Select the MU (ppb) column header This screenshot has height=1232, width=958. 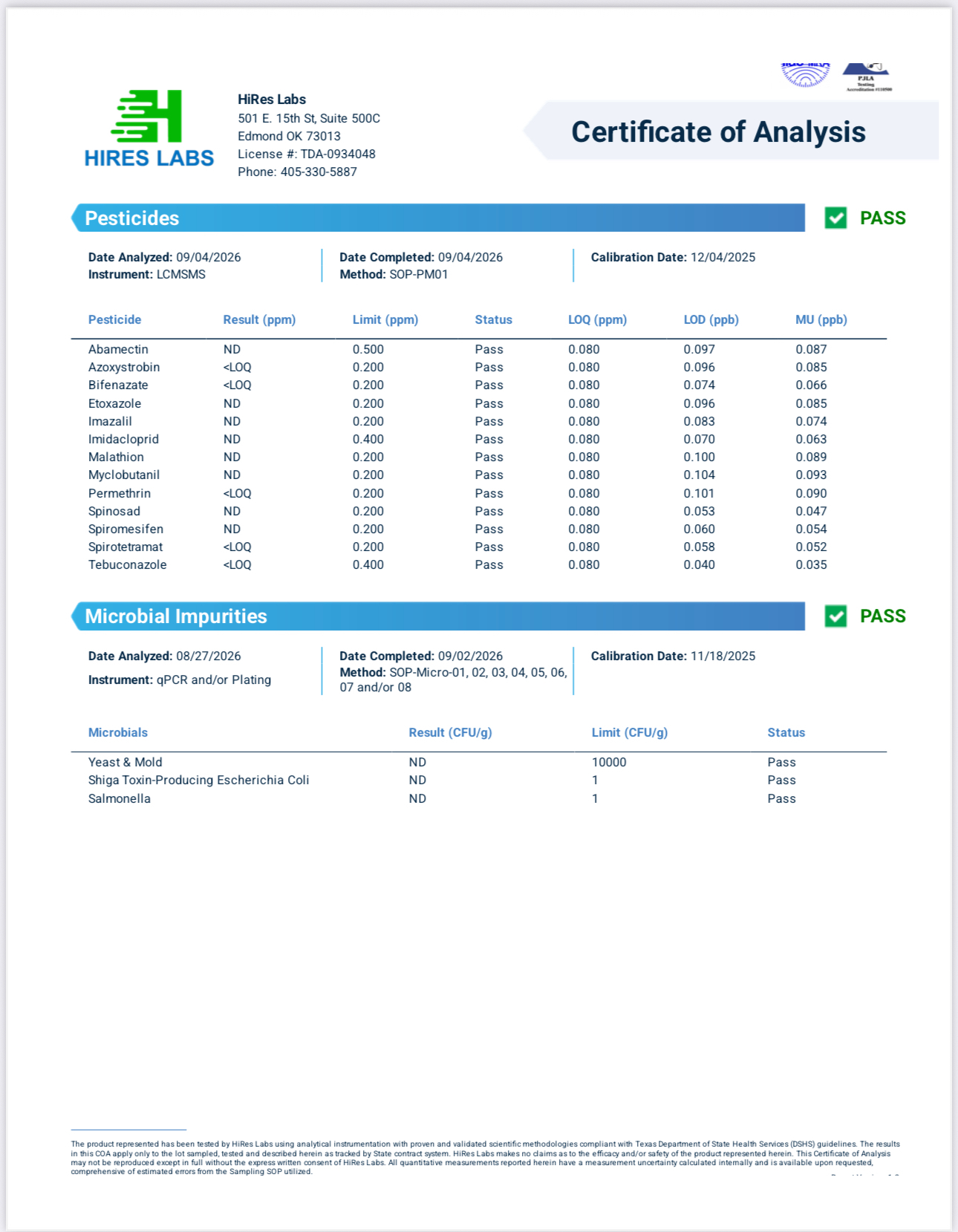coord(821,320)
